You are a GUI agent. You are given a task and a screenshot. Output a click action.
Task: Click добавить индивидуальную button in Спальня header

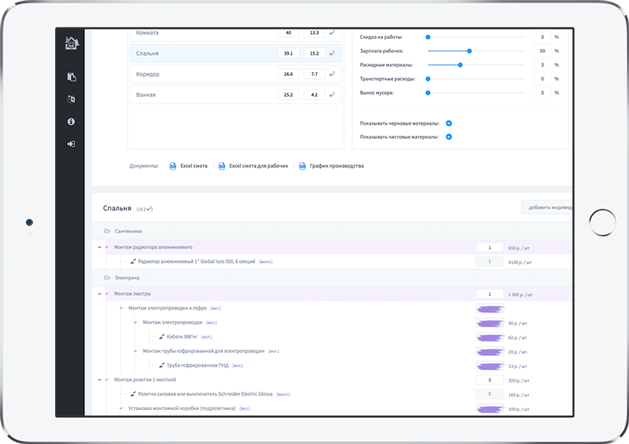coord(547,207)
